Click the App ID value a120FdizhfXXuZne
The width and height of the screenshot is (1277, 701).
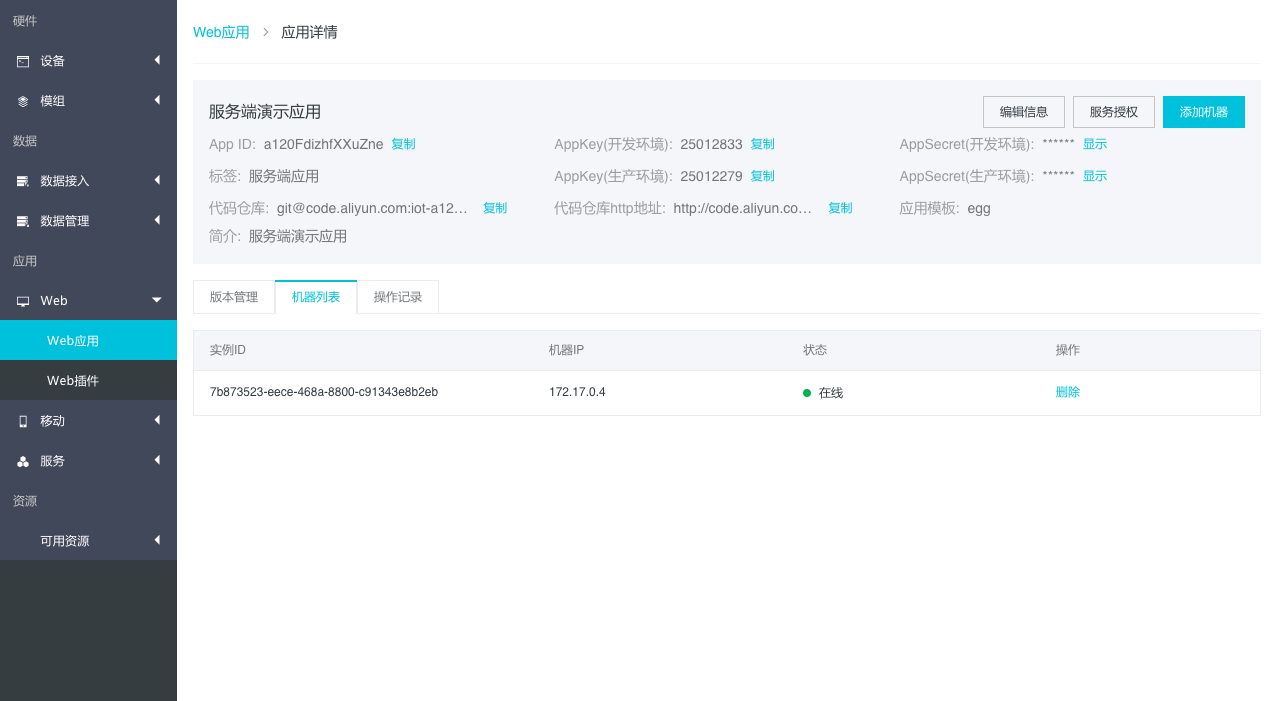[x=323, y=144]
